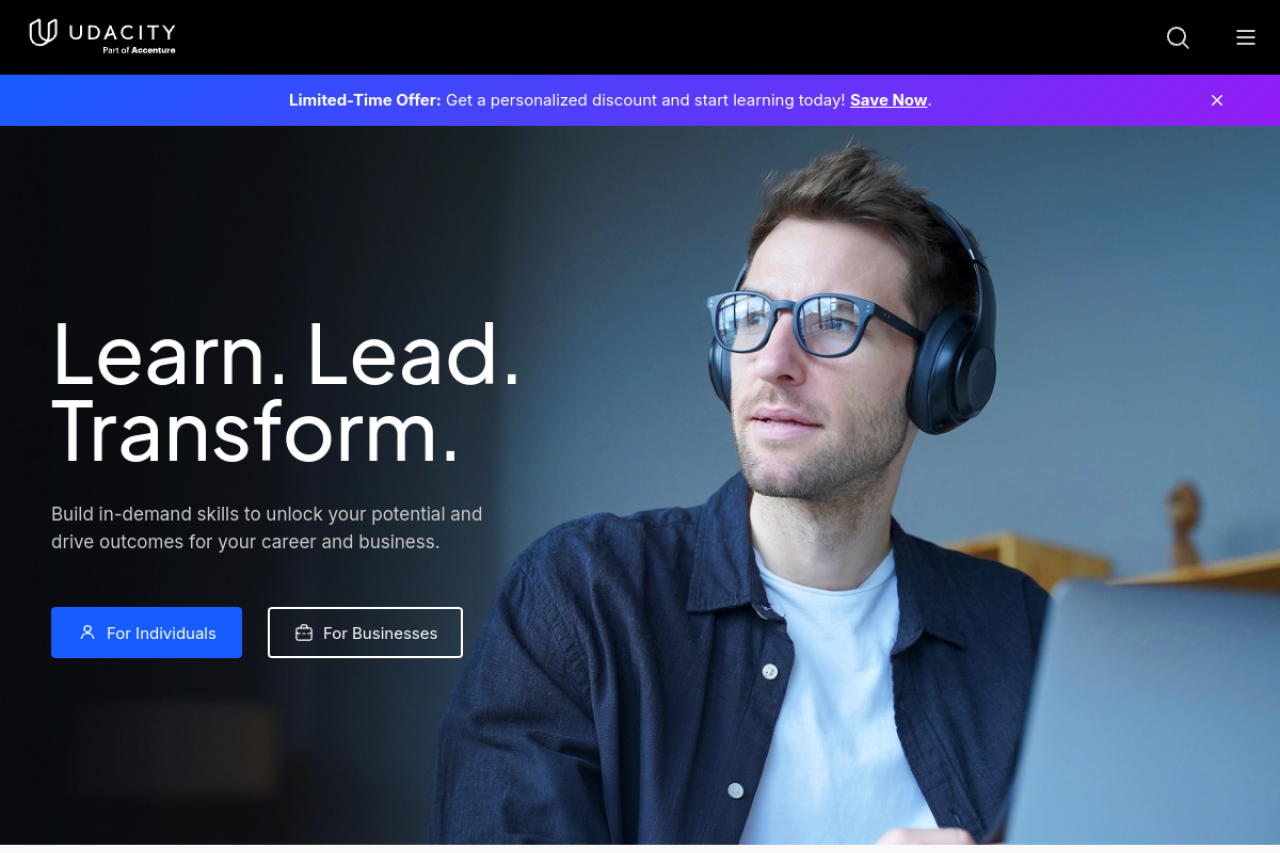The image size is (1280, 853).
Task: Click the person icon in For Individuals
Action: [x=88, y=632]
